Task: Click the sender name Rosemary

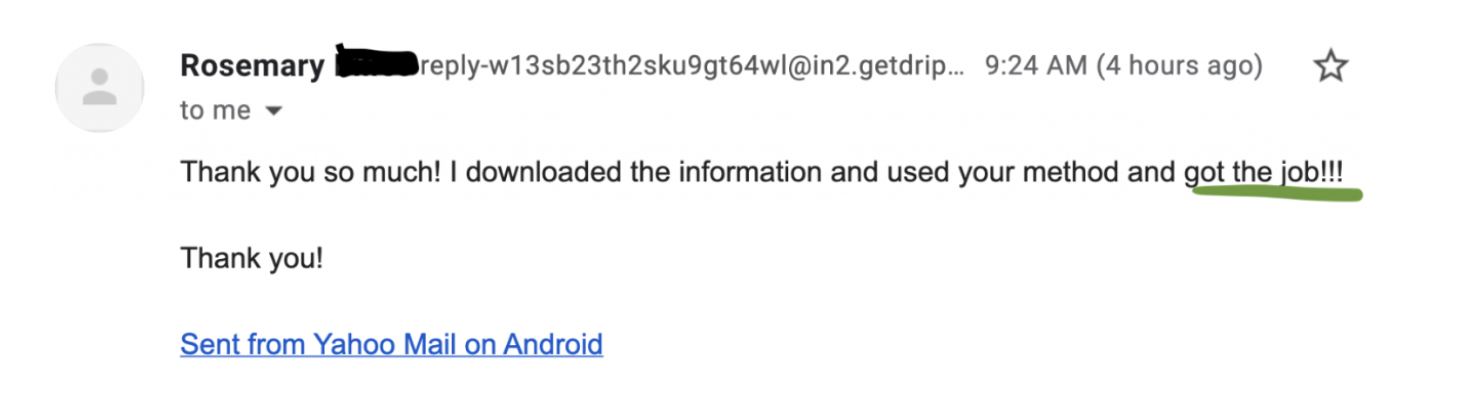Action: pos(252,67)
